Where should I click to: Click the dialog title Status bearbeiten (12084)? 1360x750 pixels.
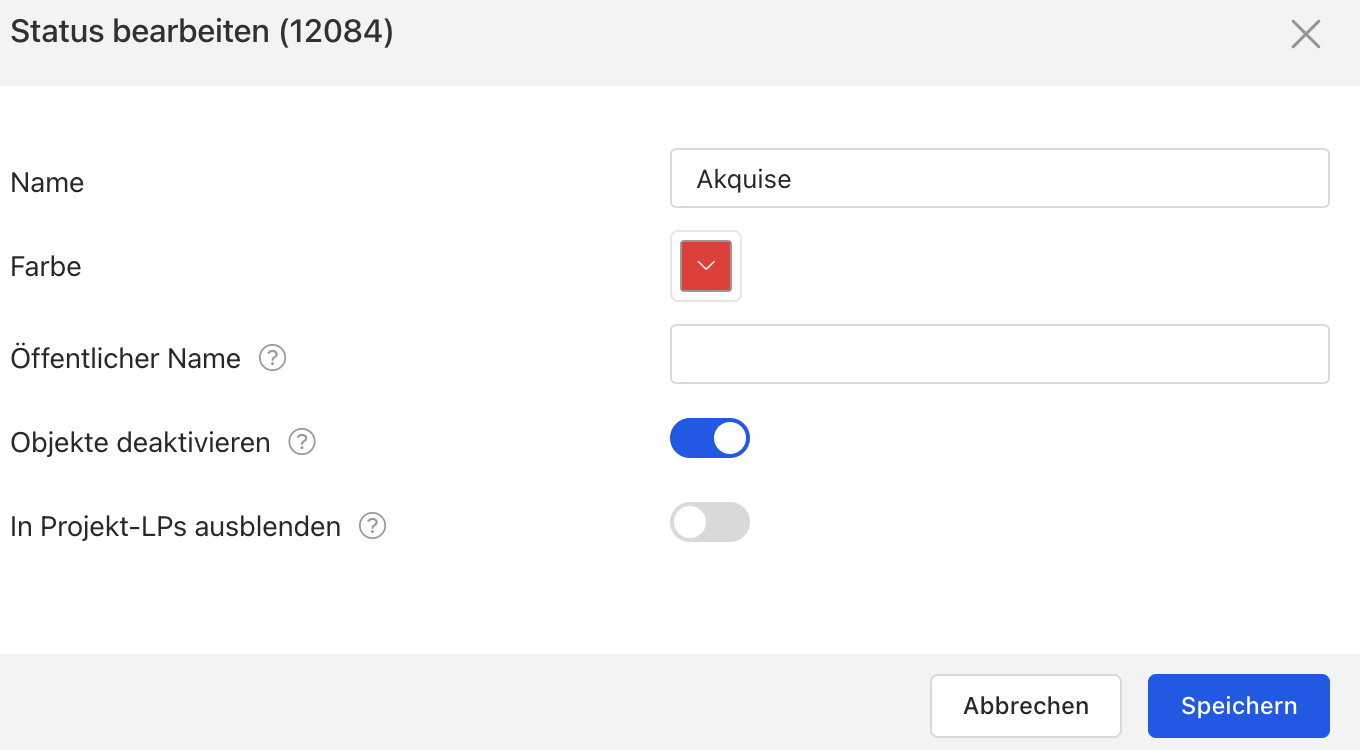point(202,32)
